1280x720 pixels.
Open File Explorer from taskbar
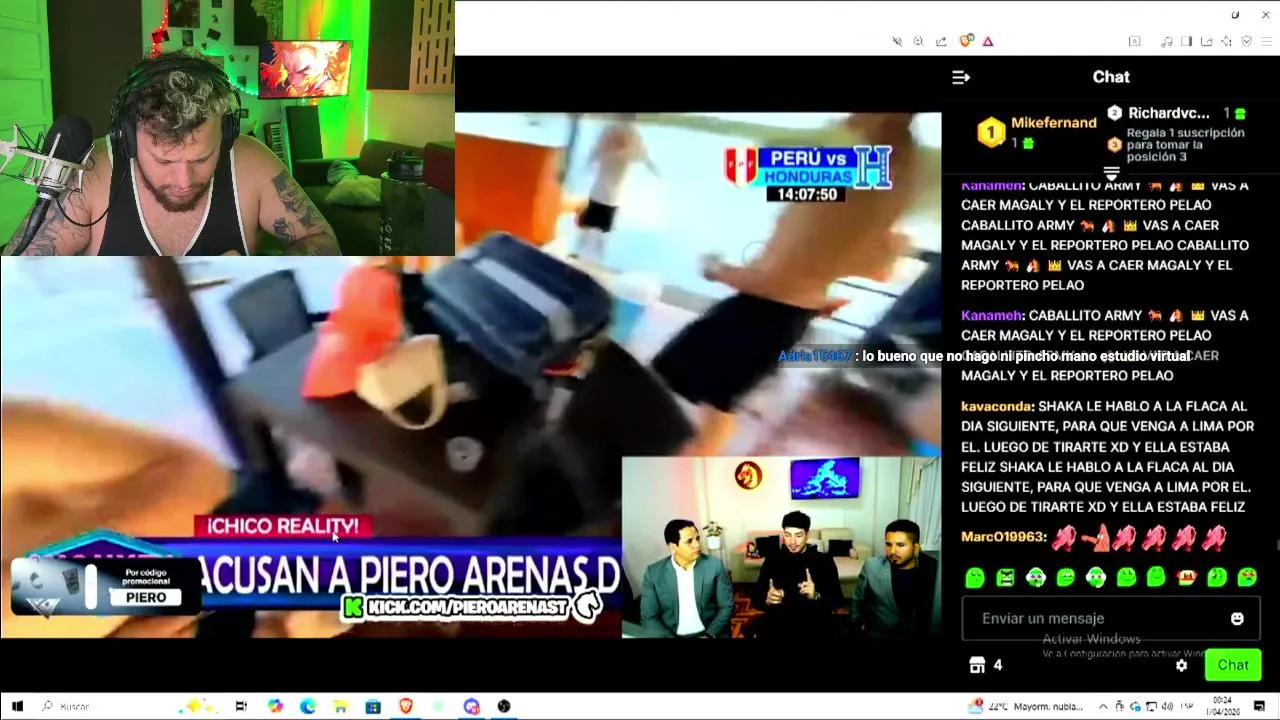pos(340,706)
